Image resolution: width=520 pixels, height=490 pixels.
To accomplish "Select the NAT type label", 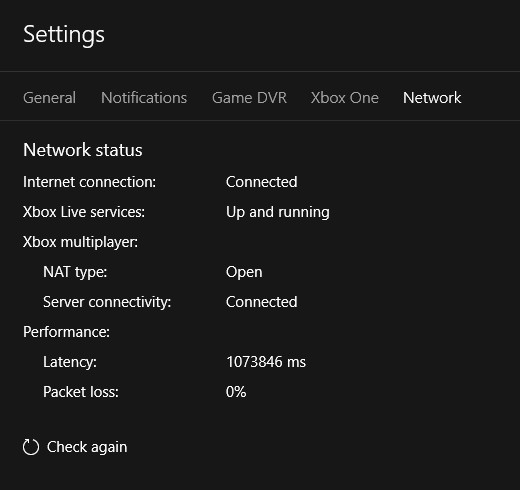I will pyautogui.click(x=75, y=272).
